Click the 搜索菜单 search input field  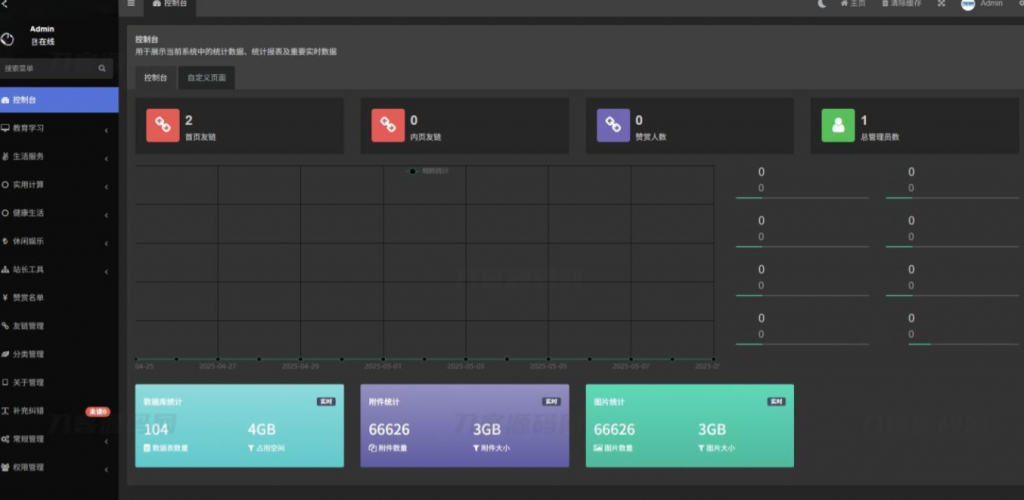(x=48, y=69)
